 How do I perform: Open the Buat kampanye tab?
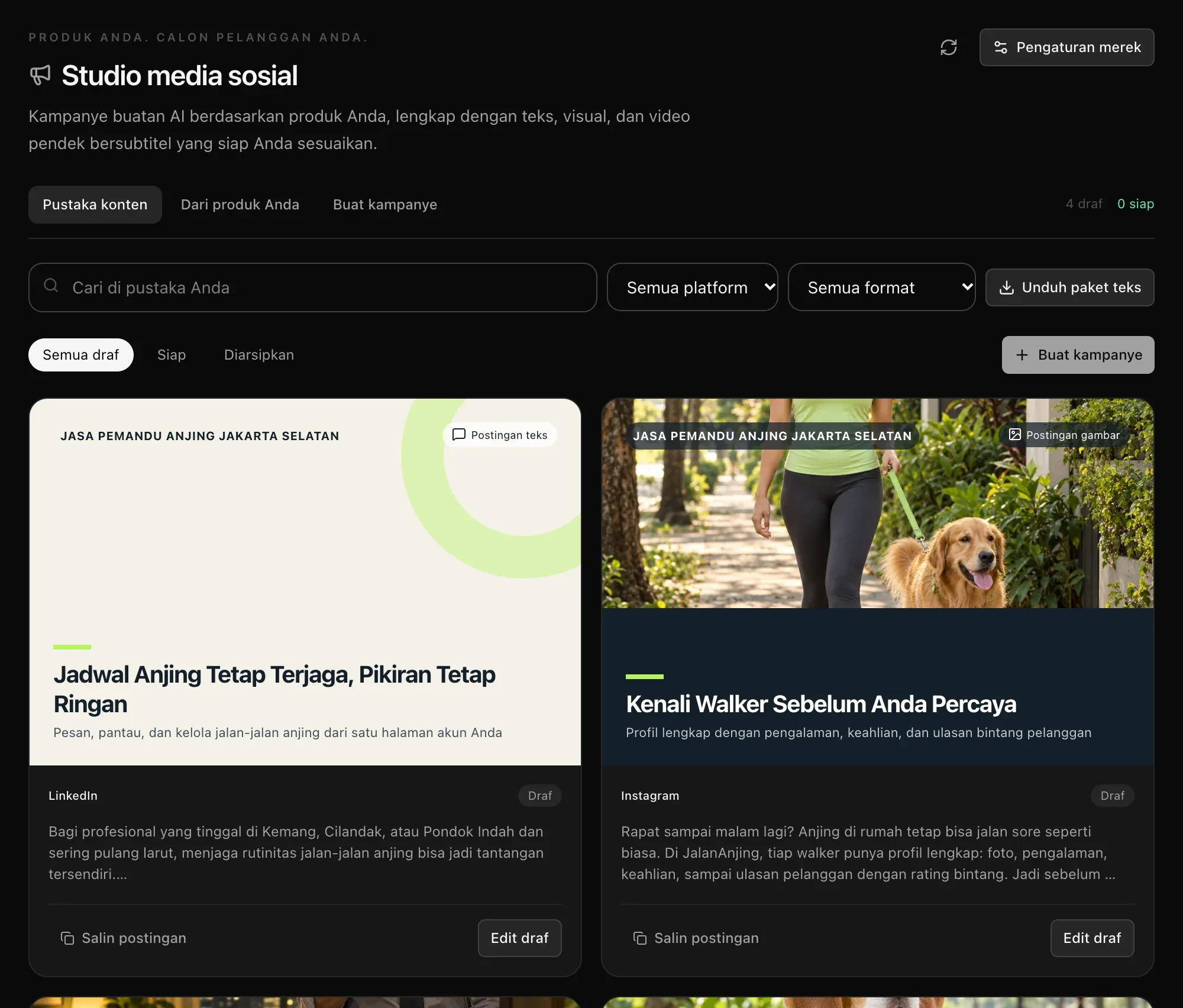coord(384,205)
